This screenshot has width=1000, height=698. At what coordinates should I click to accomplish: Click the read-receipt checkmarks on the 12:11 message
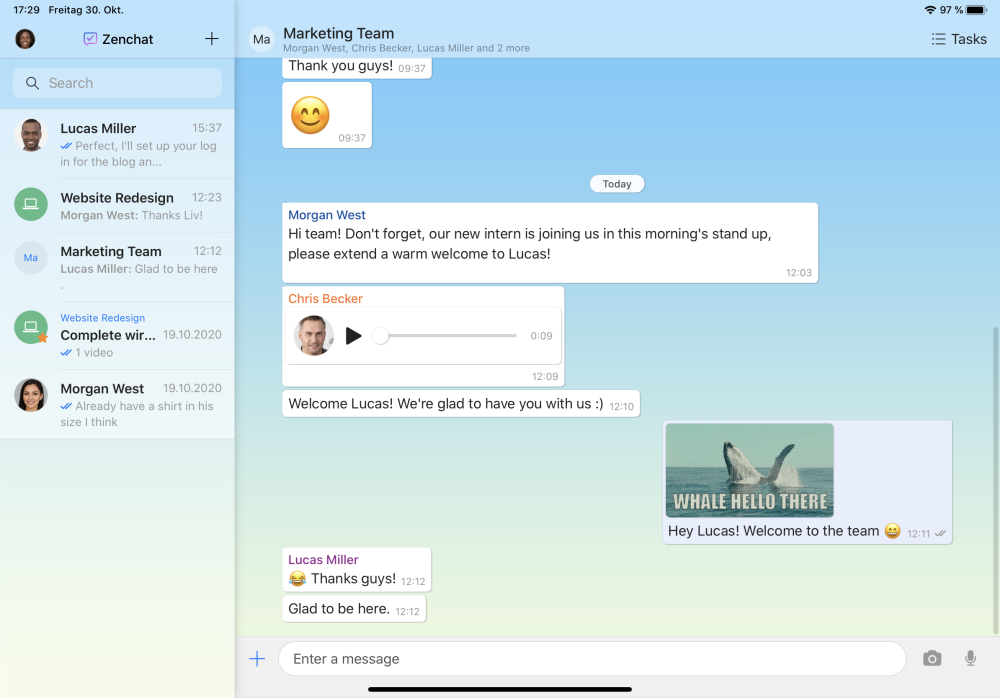pyautogui.click(x=940, y=533)
